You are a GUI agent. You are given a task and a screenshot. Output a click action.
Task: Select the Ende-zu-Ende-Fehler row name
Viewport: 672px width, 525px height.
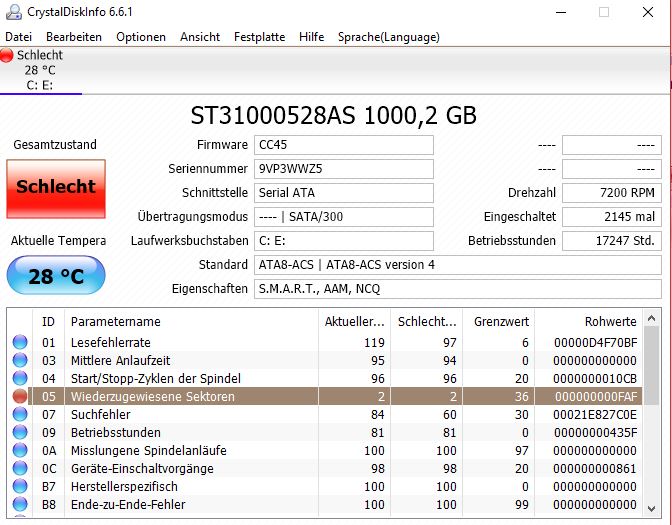[128, 505]
